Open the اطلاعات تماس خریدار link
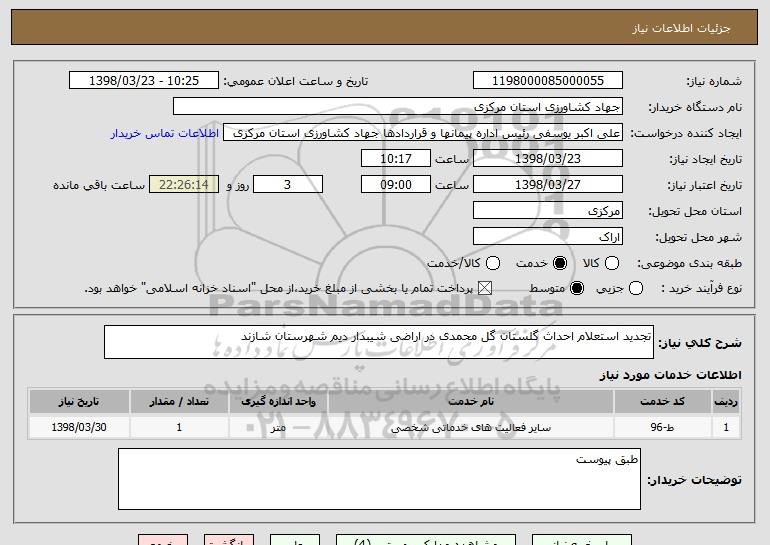770x545 pixels. tap(165, 133)
